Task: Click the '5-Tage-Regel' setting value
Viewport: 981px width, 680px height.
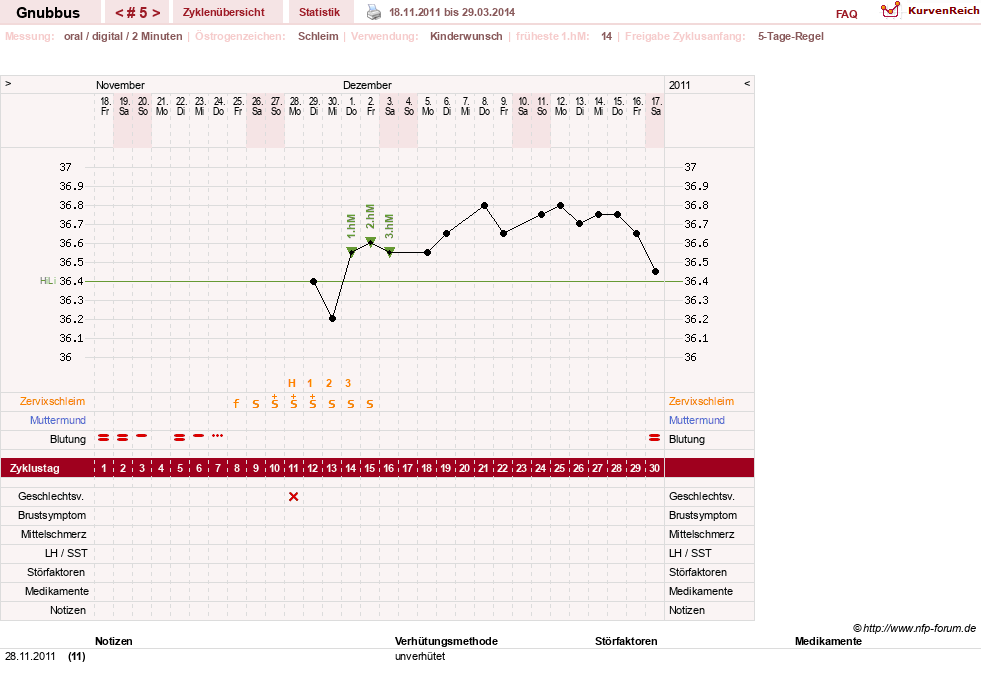Action: point(791,36)
